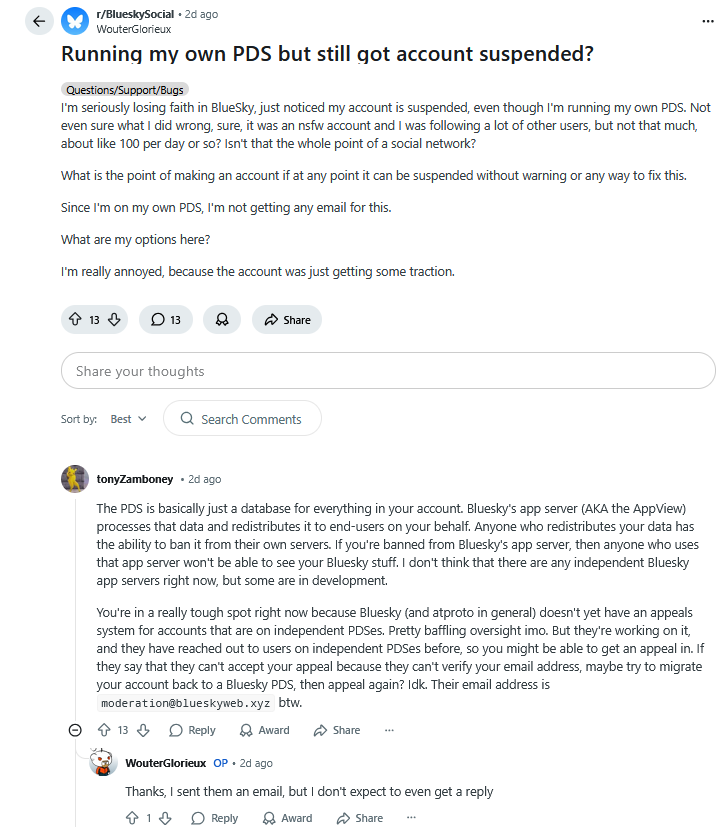This screenshot has width=726, height=827.
Task: Upvote WouterGlorieux's reply comment
Action: (x=132, y=818)
